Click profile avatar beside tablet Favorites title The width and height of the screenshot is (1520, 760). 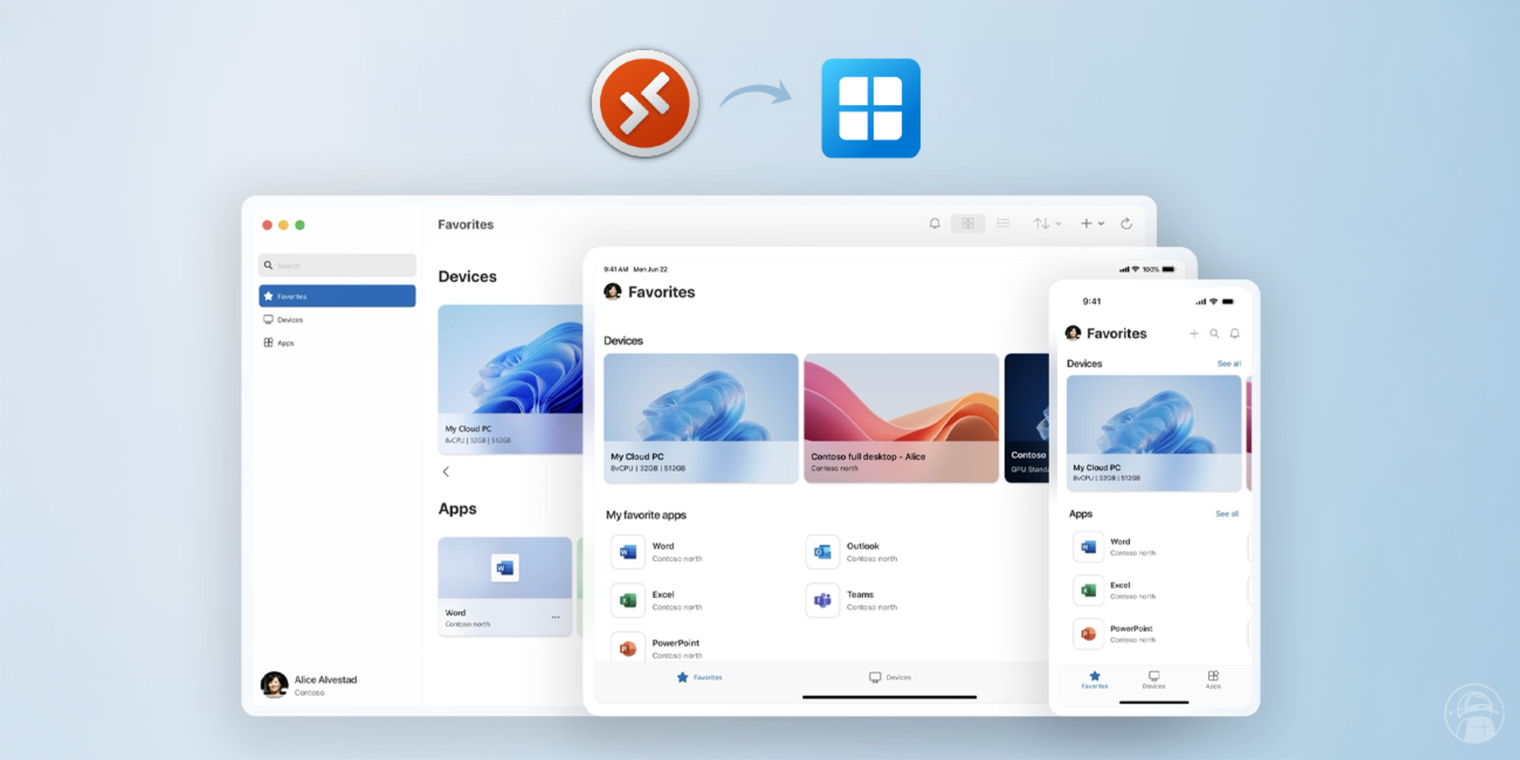[613, 292]
